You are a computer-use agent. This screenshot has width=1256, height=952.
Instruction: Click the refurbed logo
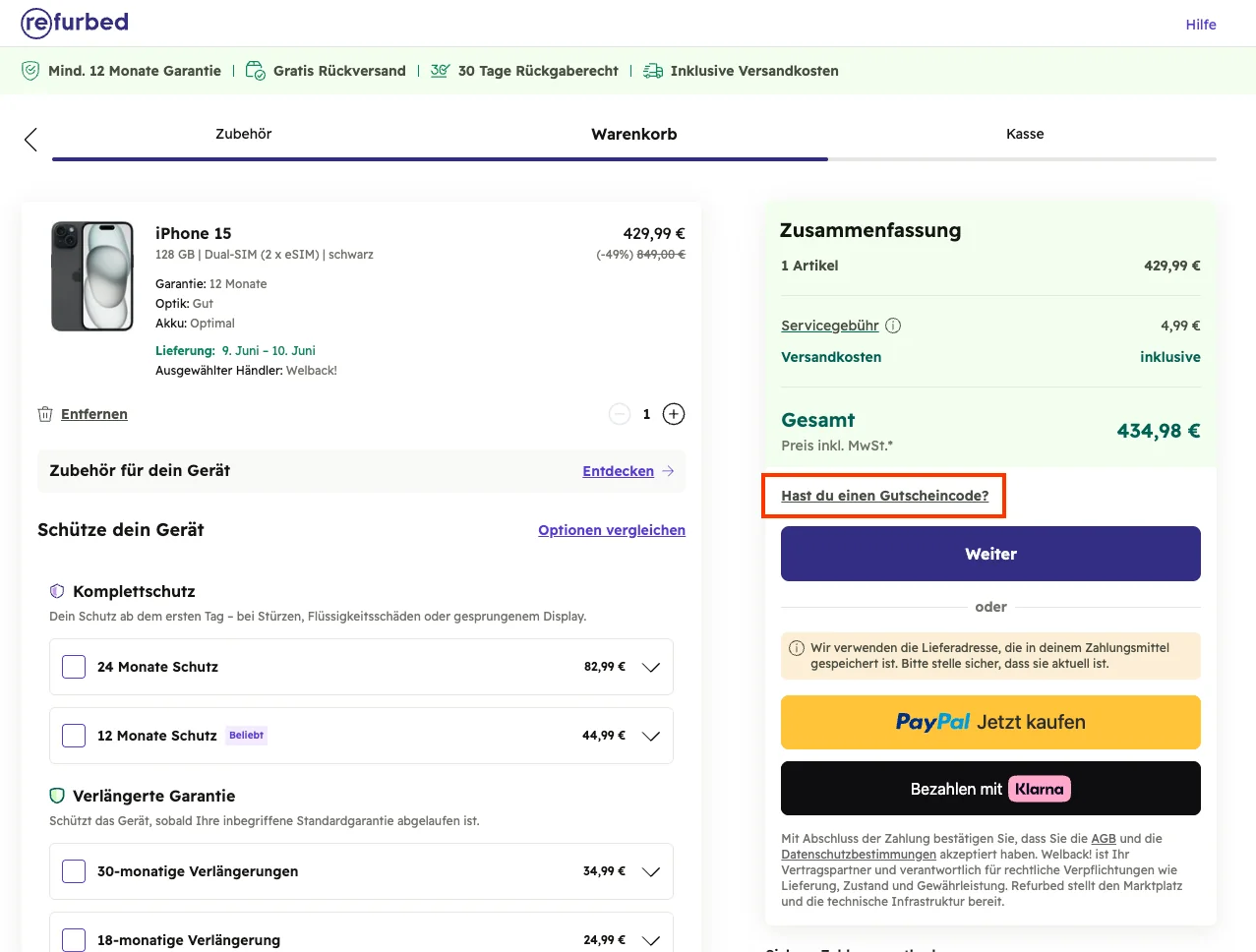click(75, 22)
